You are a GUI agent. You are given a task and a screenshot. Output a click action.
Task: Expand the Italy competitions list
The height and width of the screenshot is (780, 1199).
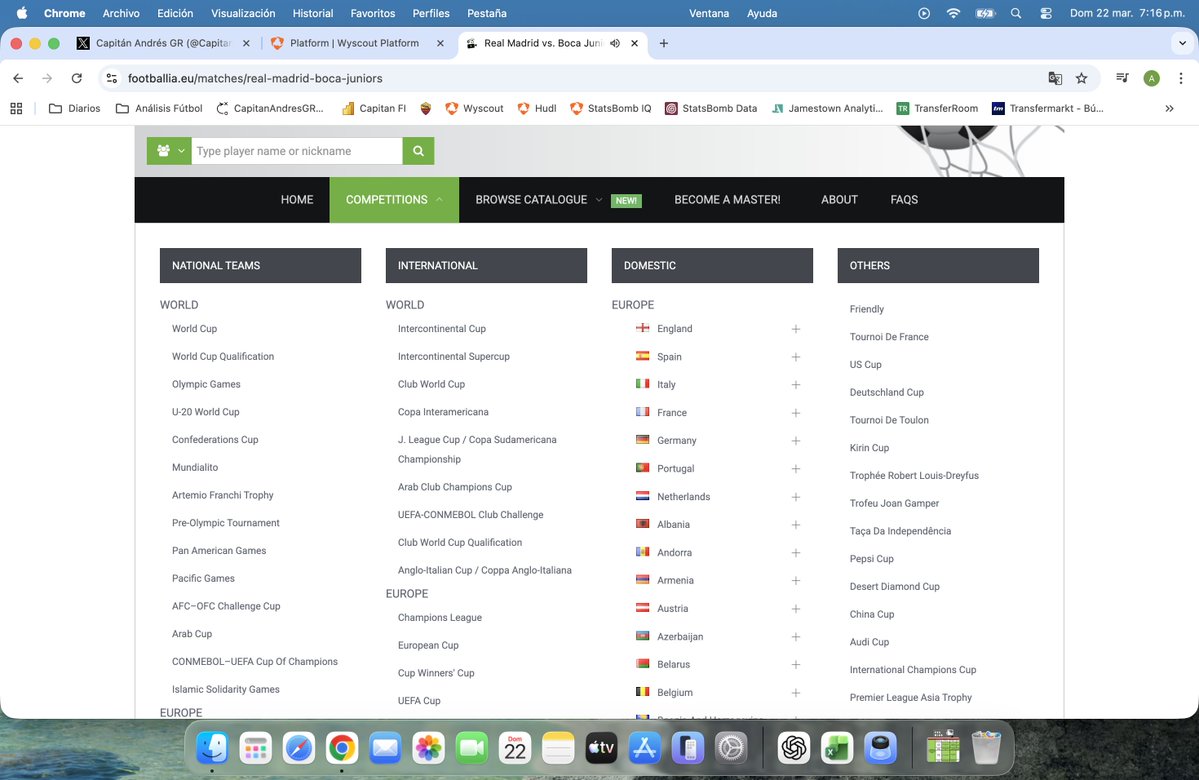click(795, 385)
